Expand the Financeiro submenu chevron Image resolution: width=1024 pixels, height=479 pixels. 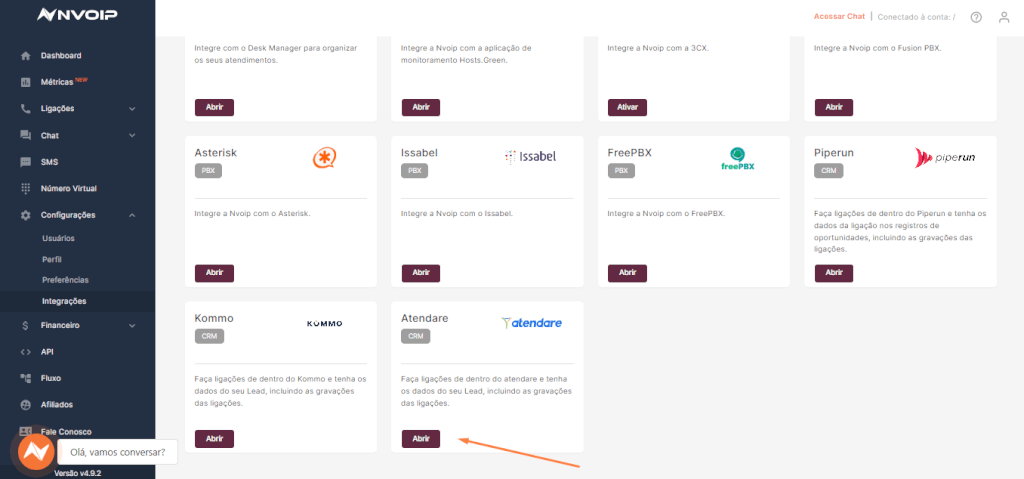click(132, 325)
